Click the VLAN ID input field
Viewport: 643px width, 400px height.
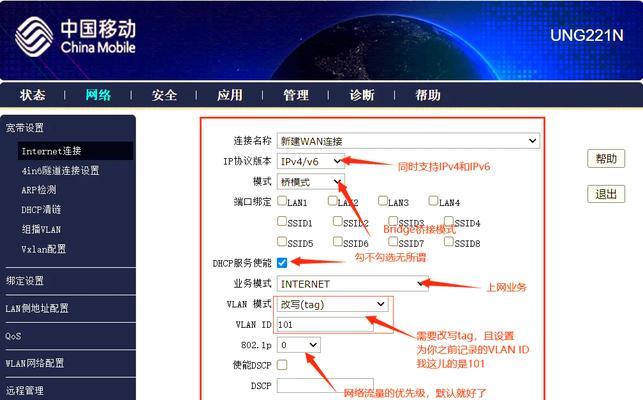pos(325,325)
